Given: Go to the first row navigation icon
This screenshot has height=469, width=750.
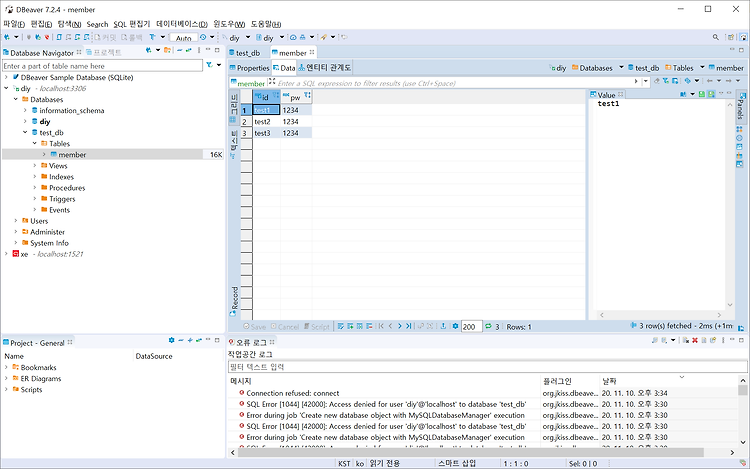Looking at the screenshot, I should point(381,327).
